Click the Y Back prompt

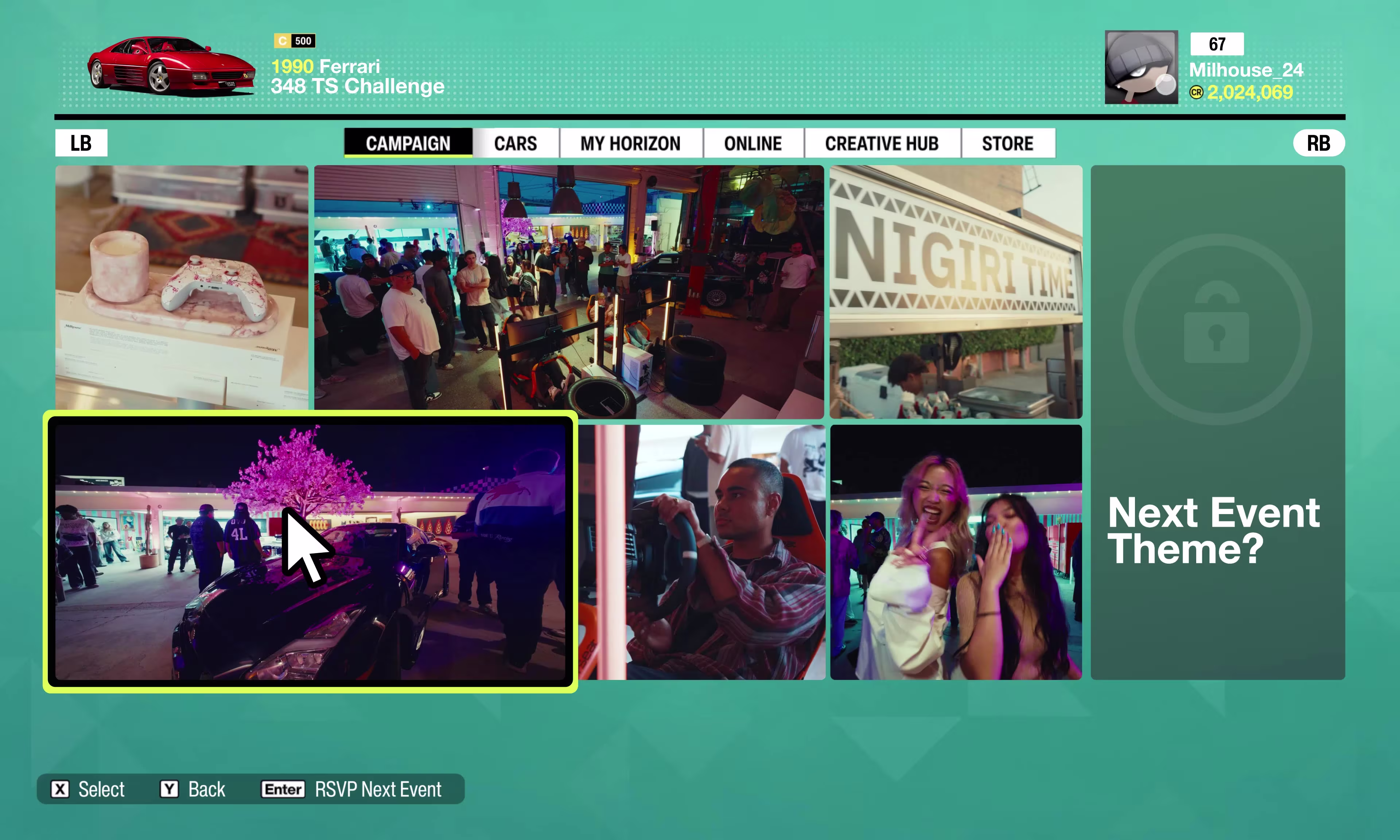coord(193,789)
